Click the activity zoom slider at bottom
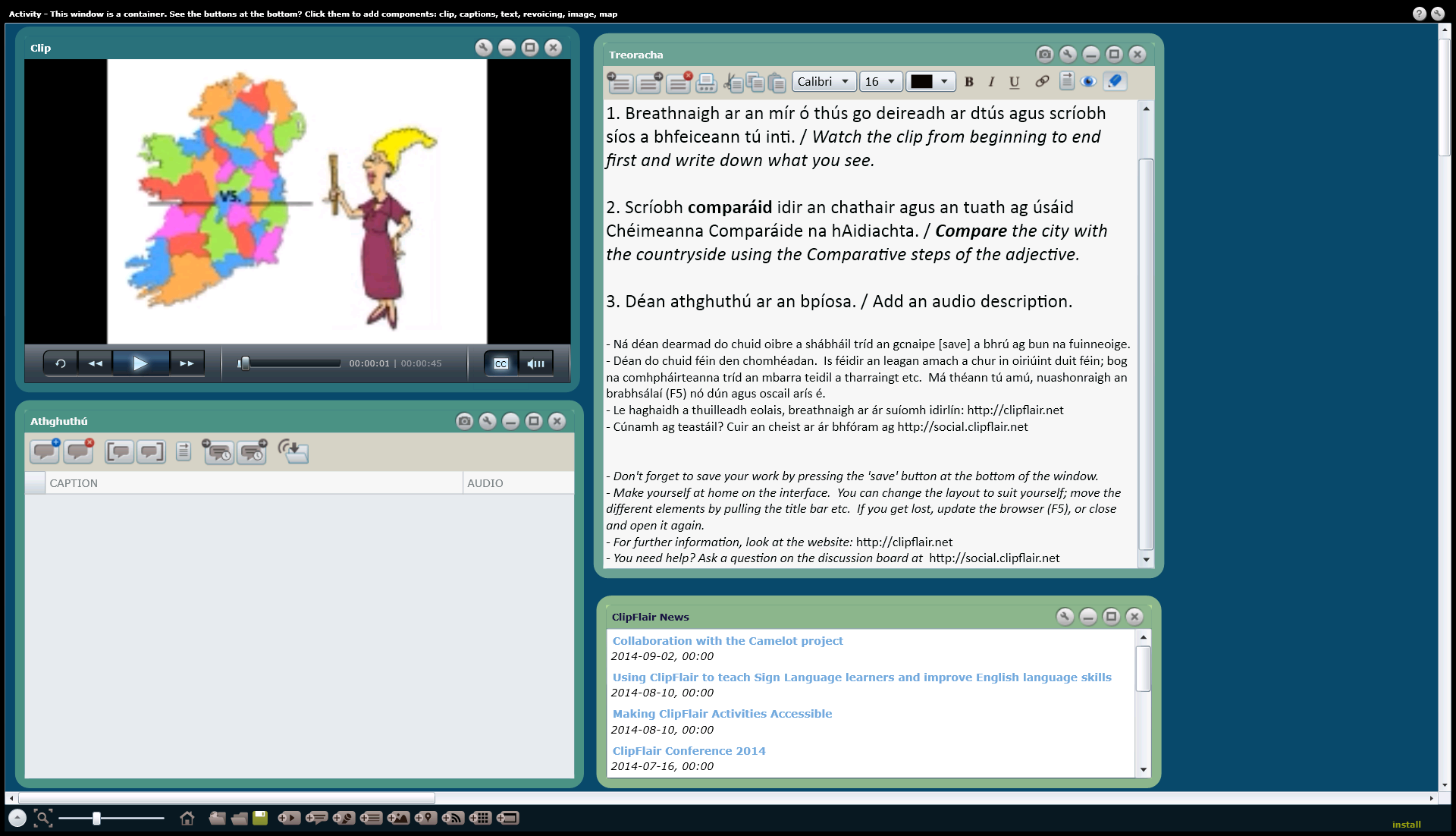The width and height of the screenshot is (1456, 836). [x=111, y=818]
